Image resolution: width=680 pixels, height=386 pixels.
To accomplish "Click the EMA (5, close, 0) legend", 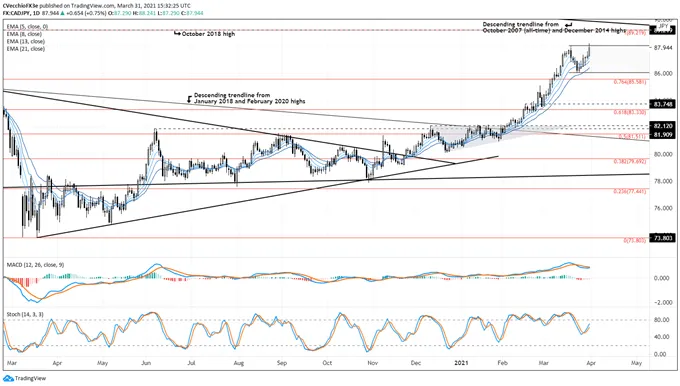I will click(27, 27).
